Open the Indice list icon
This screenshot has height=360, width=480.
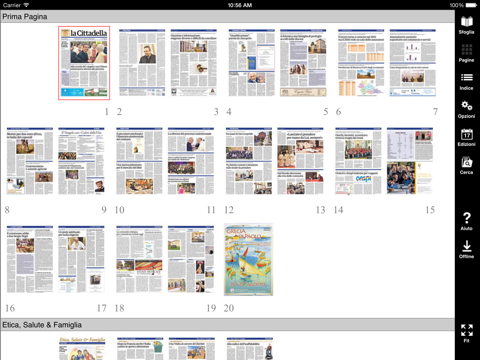pyautogui.click(x=467, y=81)
